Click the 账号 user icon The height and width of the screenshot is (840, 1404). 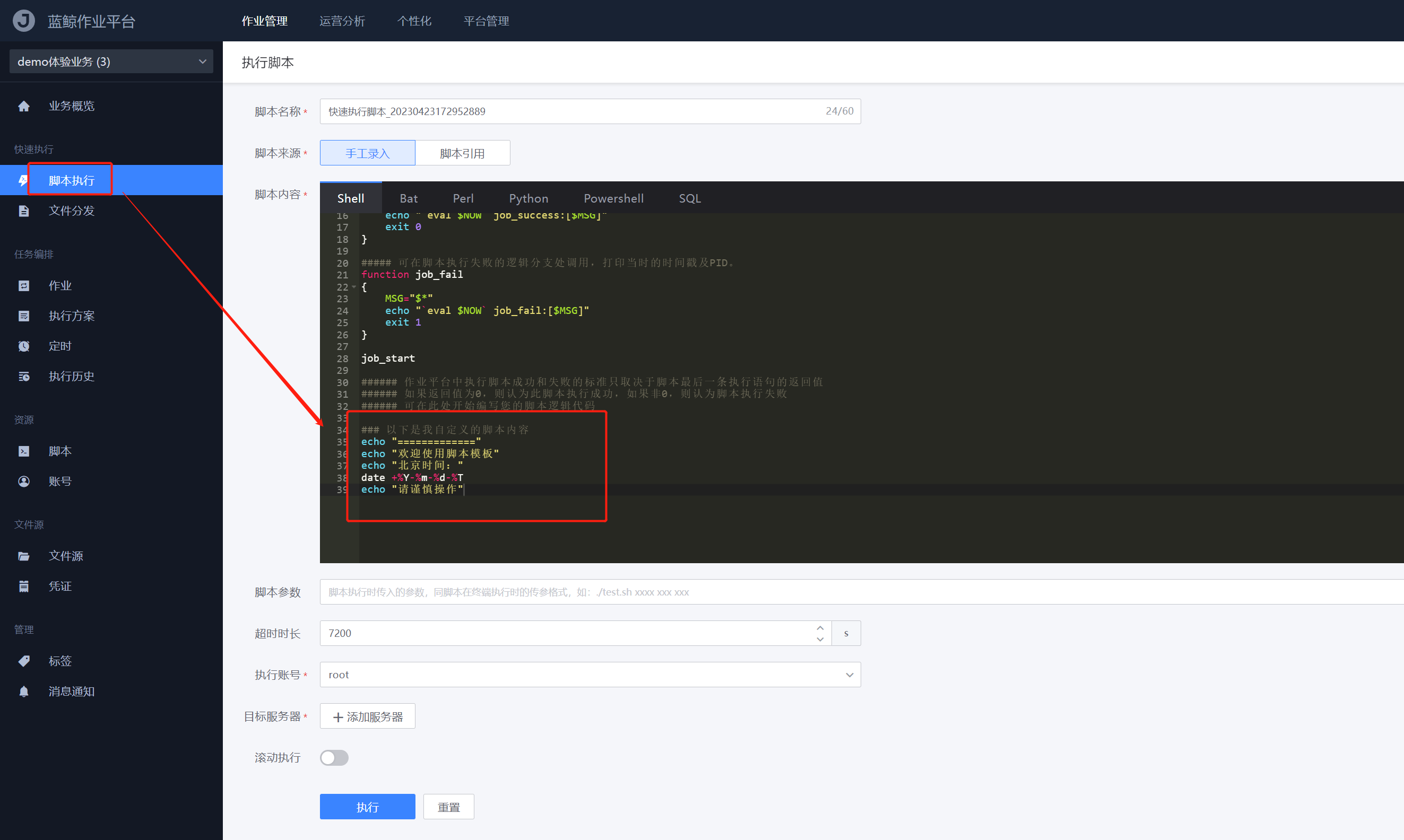[24, 482]
